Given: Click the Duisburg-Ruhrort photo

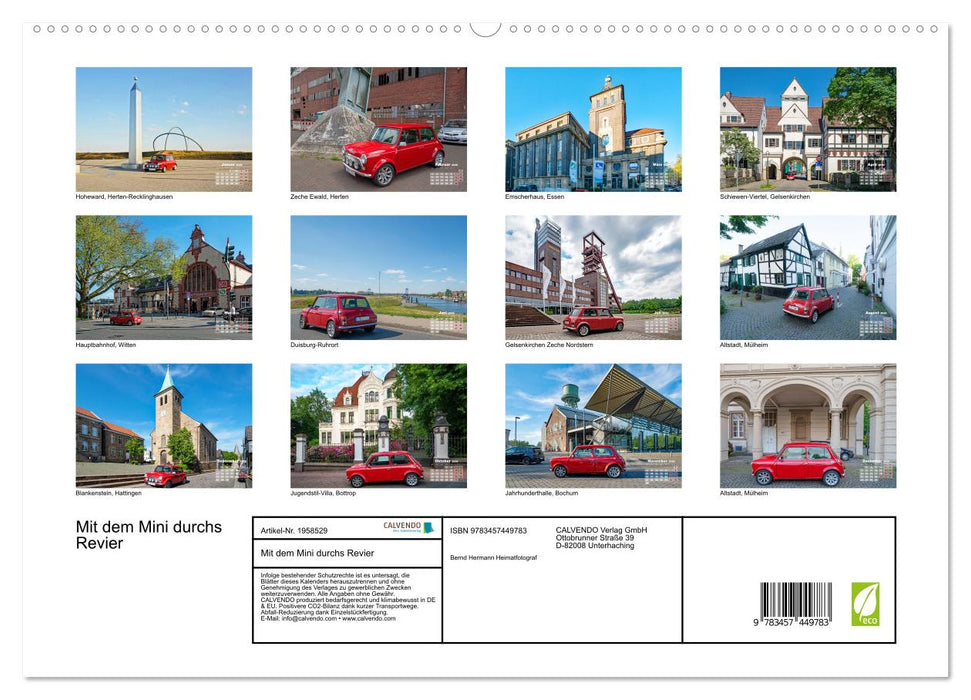Looking at the screenshot, I should click(379, 276).
